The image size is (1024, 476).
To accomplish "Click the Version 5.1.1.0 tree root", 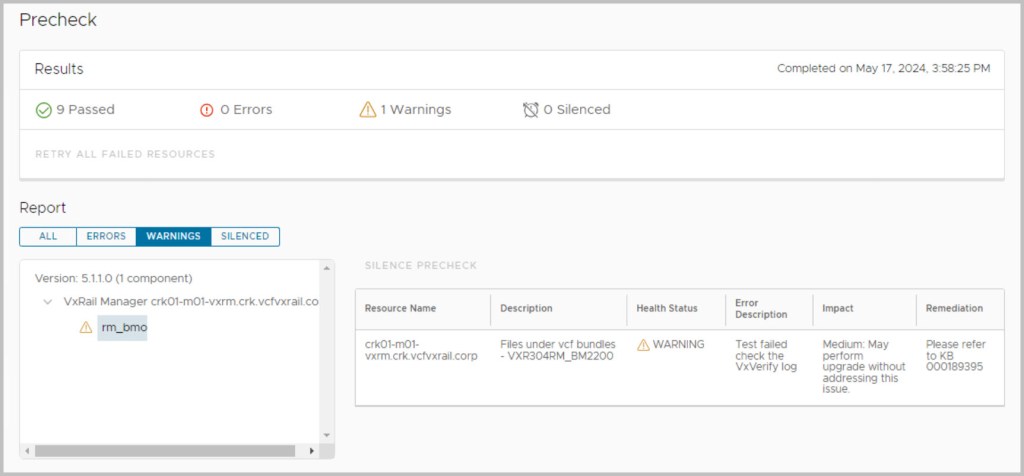I will [114, 278].
